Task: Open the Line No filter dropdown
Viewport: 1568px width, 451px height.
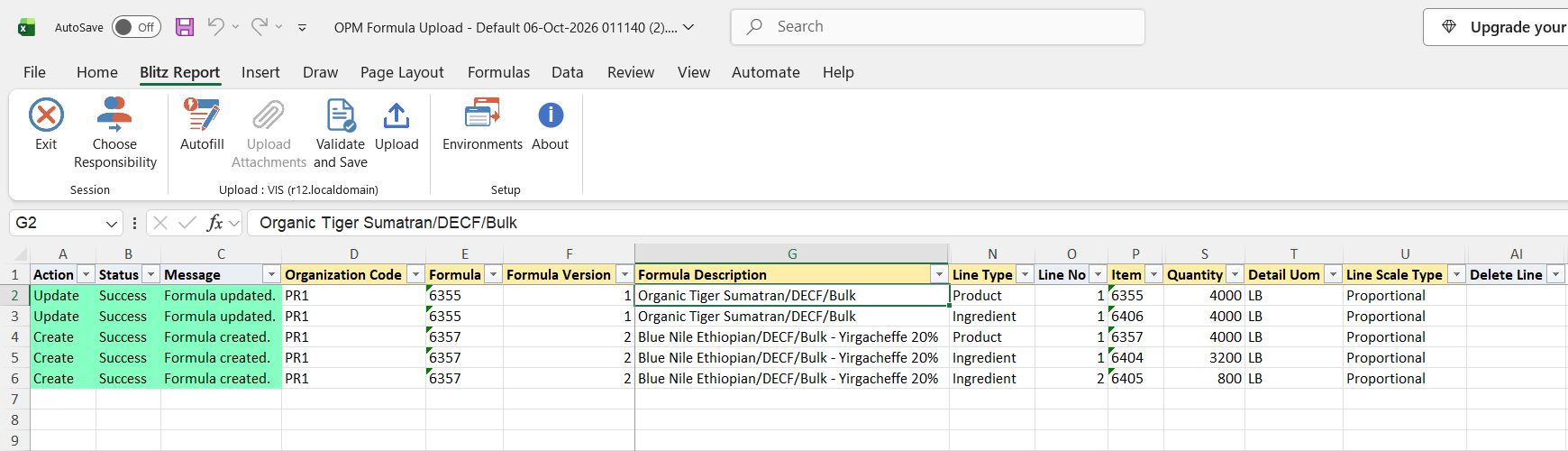Action: click(1098, 274)
